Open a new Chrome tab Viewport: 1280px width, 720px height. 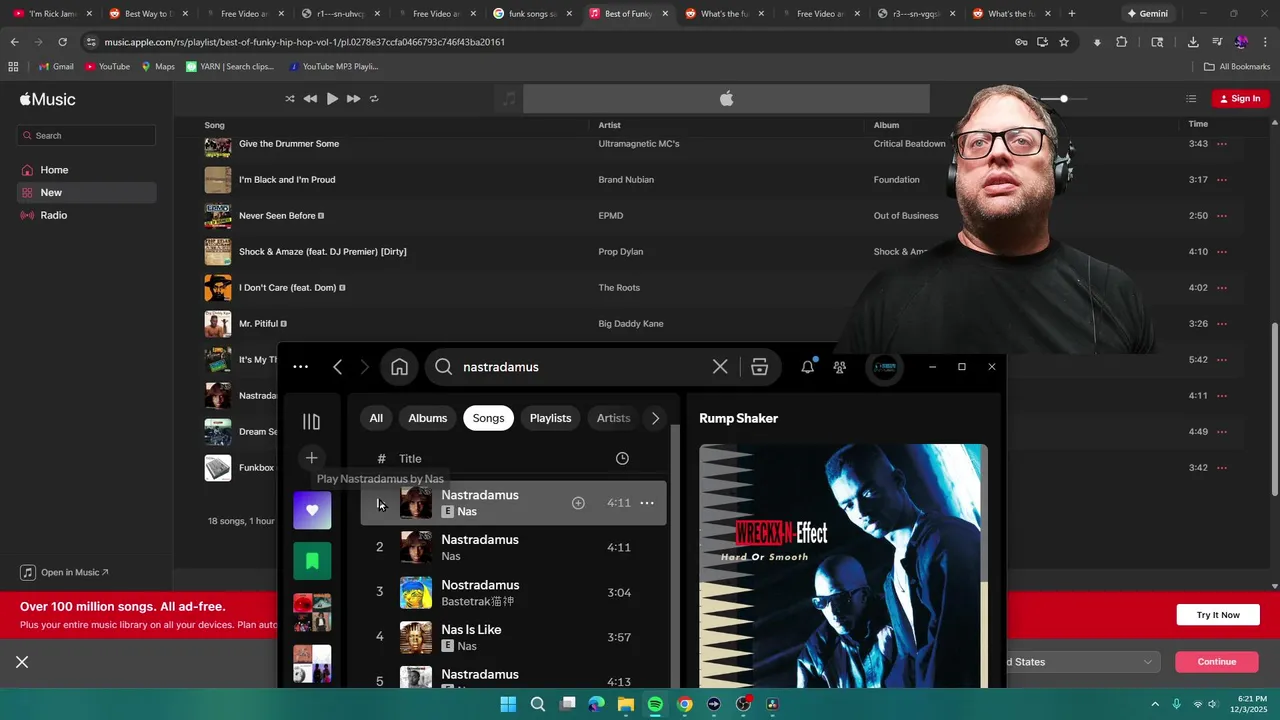point(1072,14)
